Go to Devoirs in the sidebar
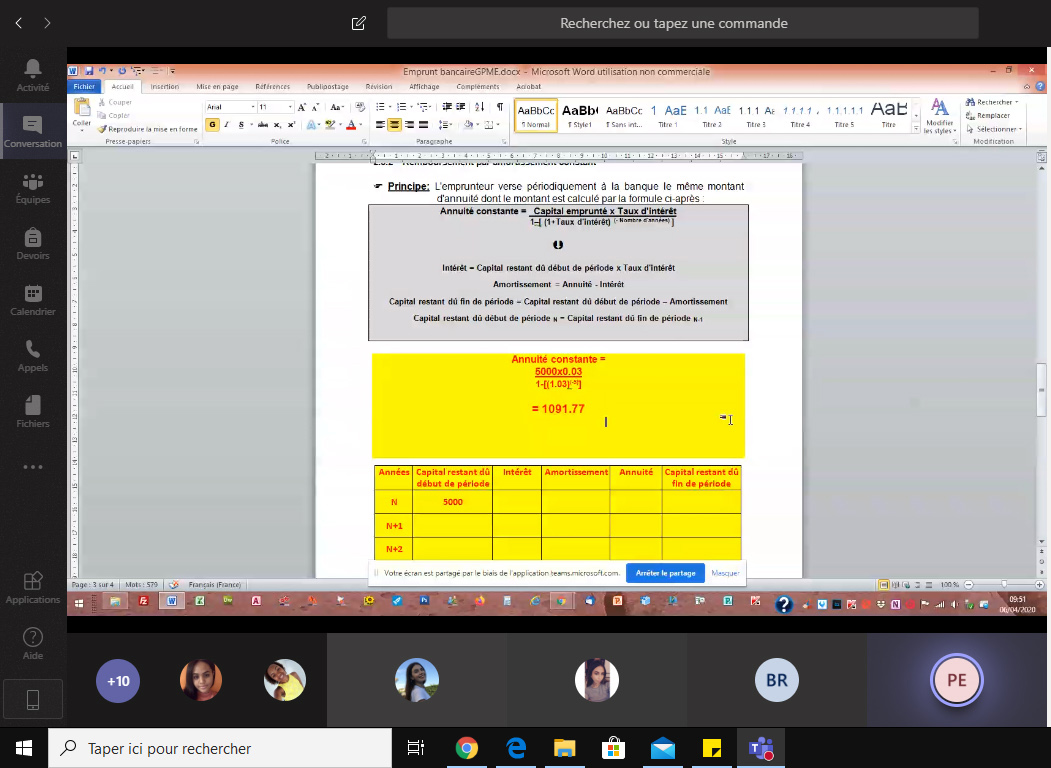This screenshot has height=768, width=1051. point(33,243)
